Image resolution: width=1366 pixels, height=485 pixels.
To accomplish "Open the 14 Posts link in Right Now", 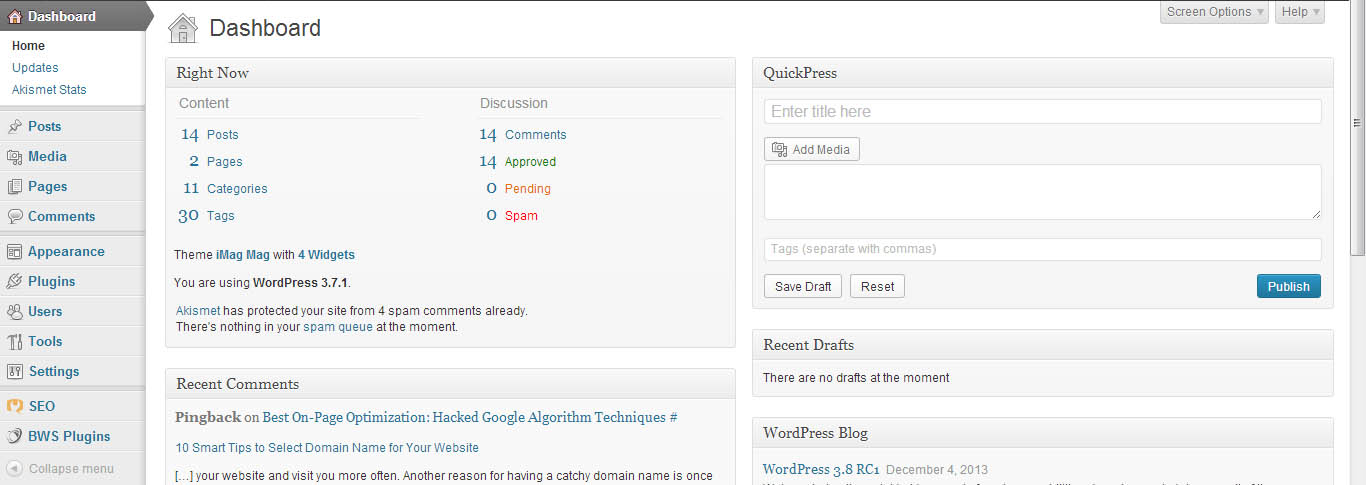I will click(209, 135).
